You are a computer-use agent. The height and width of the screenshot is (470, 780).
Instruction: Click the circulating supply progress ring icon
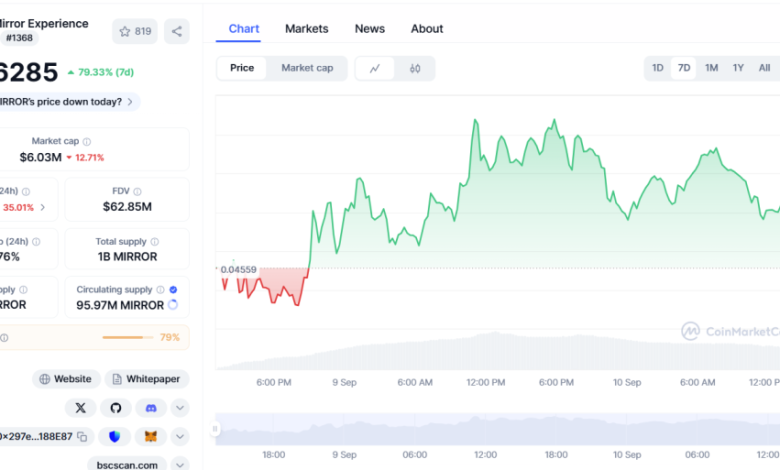(x=173, y=305)
